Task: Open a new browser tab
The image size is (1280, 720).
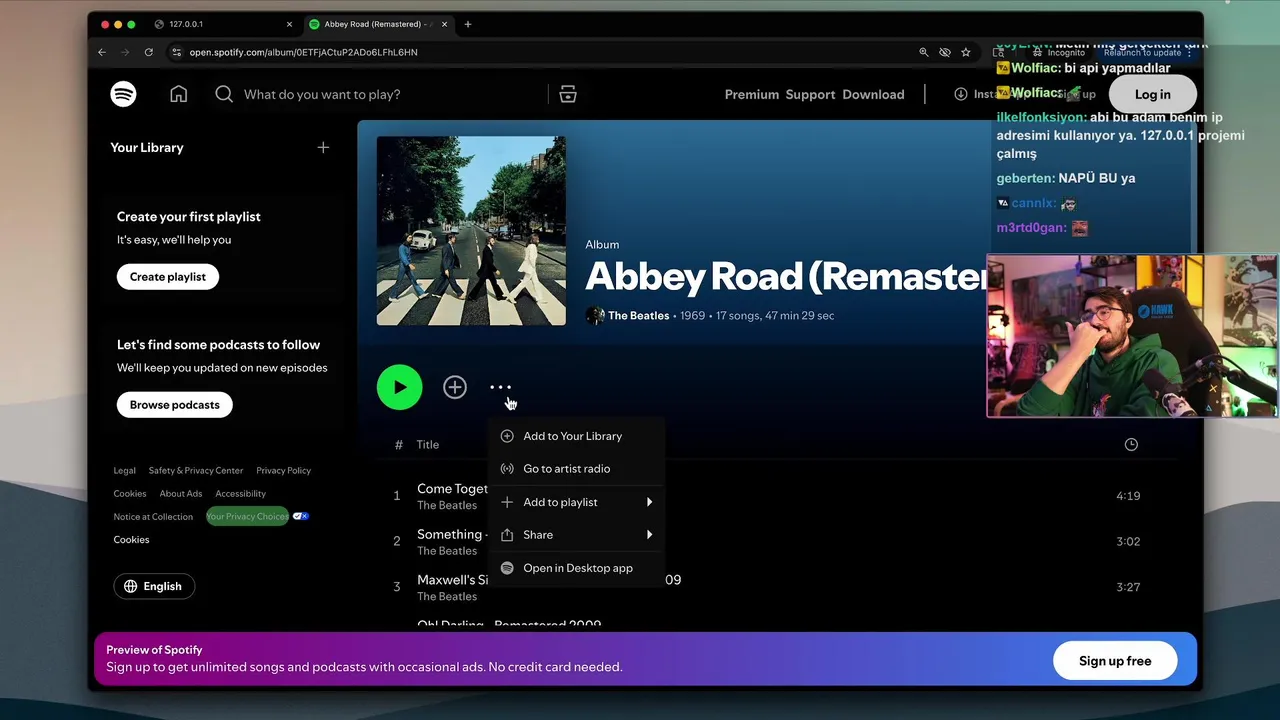Action: point(468,24)
